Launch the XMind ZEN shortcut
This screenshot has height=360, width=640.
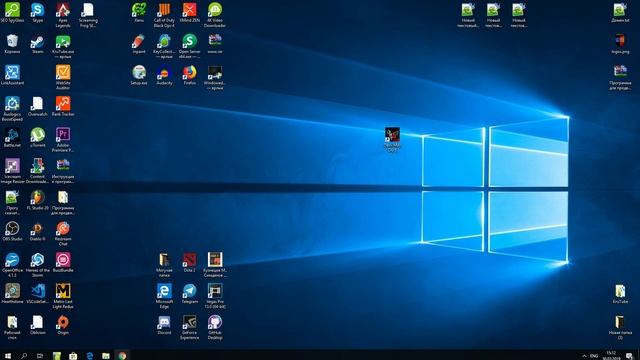(189, 12)
